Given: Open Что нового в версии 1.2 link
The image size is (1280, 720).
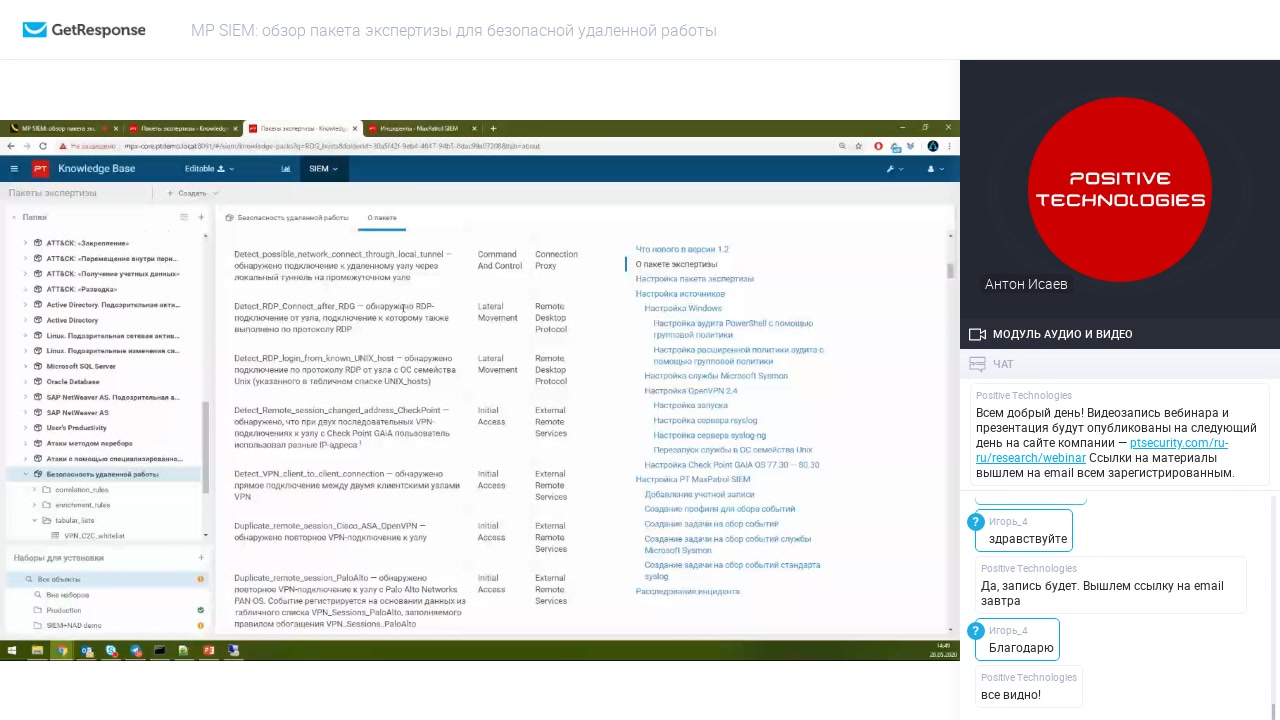Looking at the screenshot, I should [x=682, y=249].
